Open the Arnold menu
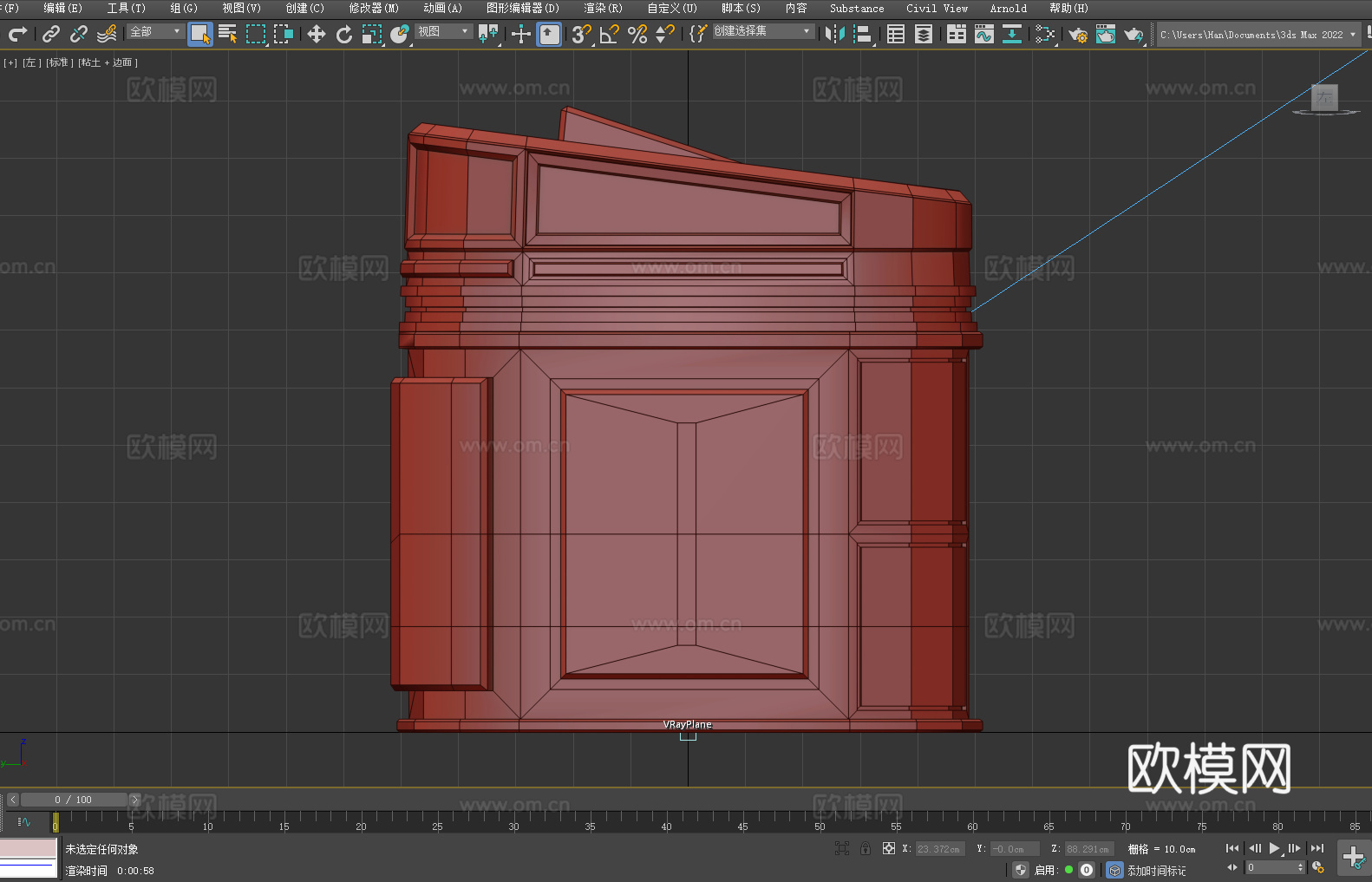The height and width of the screenshot is (882, 1372). coord(1009,8)
